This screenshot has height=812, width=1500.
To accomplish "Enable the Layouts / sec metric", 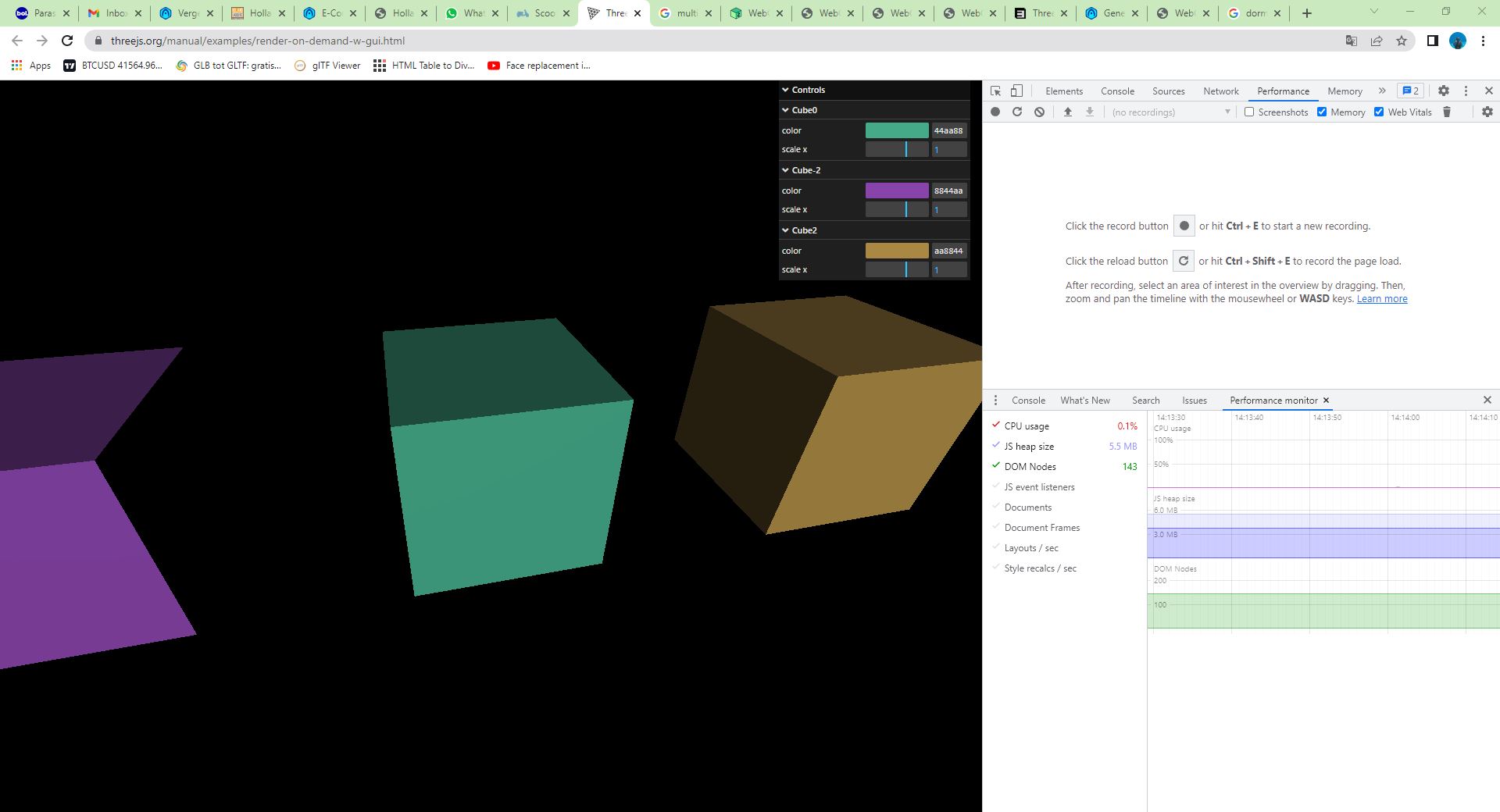I will [996, 547].
